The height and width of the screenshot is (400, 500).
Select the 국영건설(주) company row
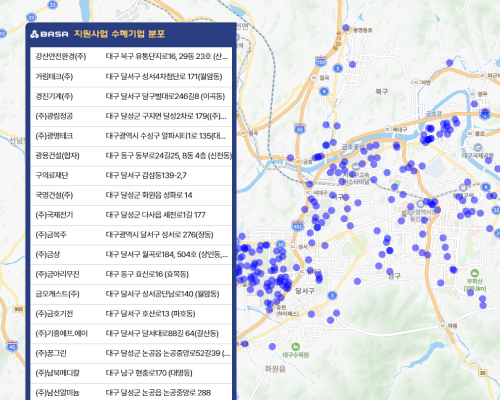(x=131, y=195)
